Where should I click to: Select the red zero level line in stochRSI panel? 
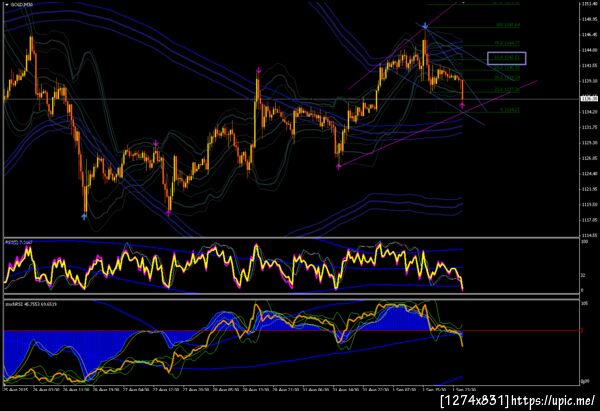(x=291, y=331)
